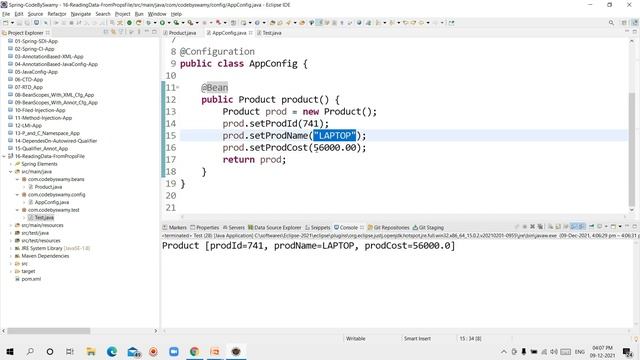640x360 pixels.
Task: Open the Window menu
Action: click(x=157, y=14)
